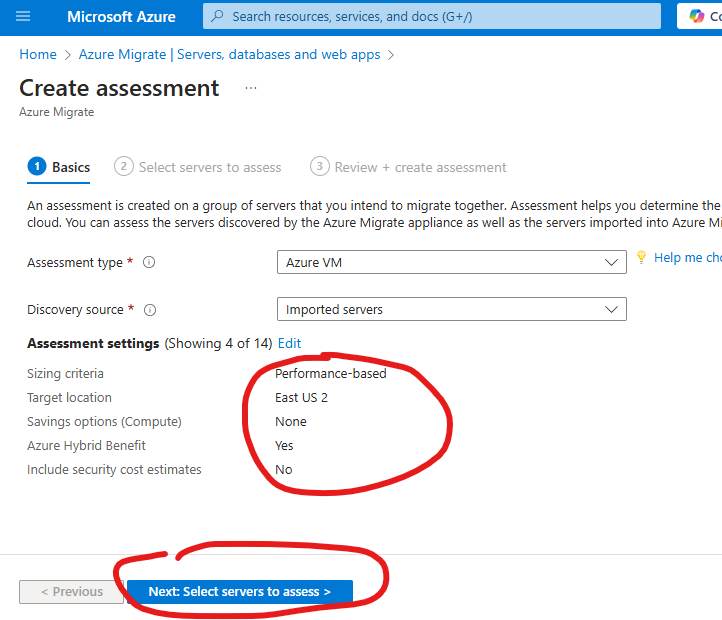The height and width of the screenshot is (620, 722).
Task: Open the Help me choose link
Action: click(687, 258)
